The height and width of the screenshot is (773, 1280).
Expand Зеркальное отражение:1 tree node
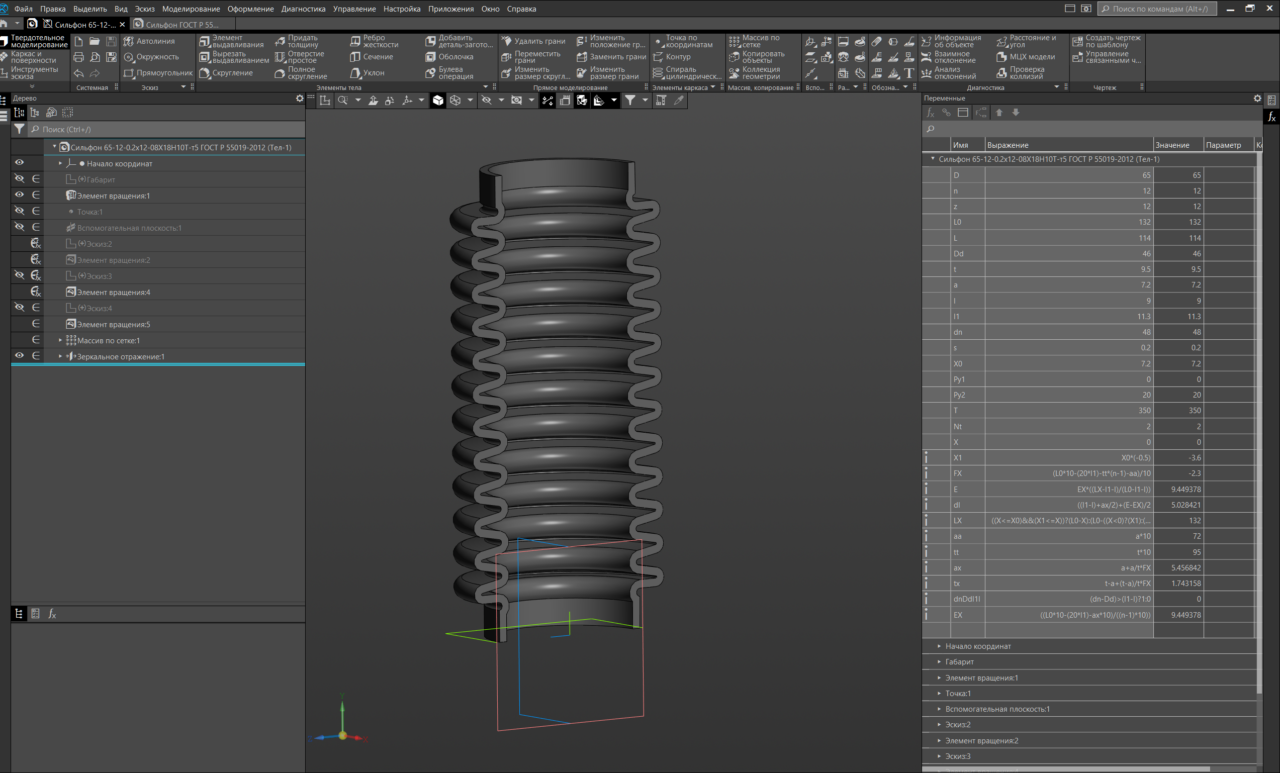coord(60,356)
